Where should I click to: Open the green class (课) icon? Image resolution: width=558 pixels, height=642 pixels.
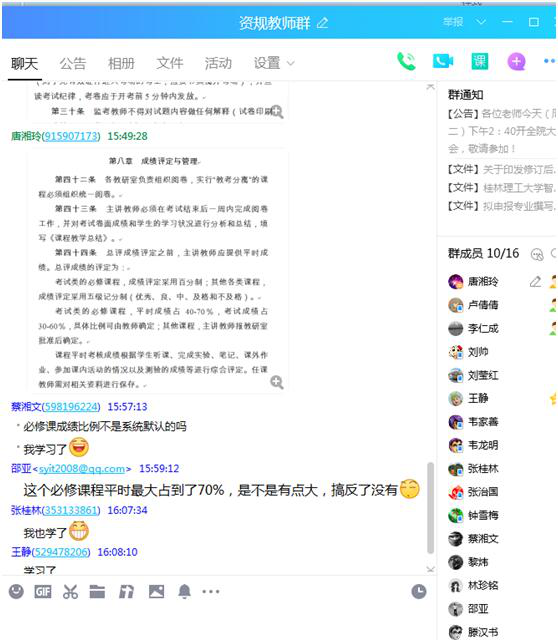click(479, 61)
